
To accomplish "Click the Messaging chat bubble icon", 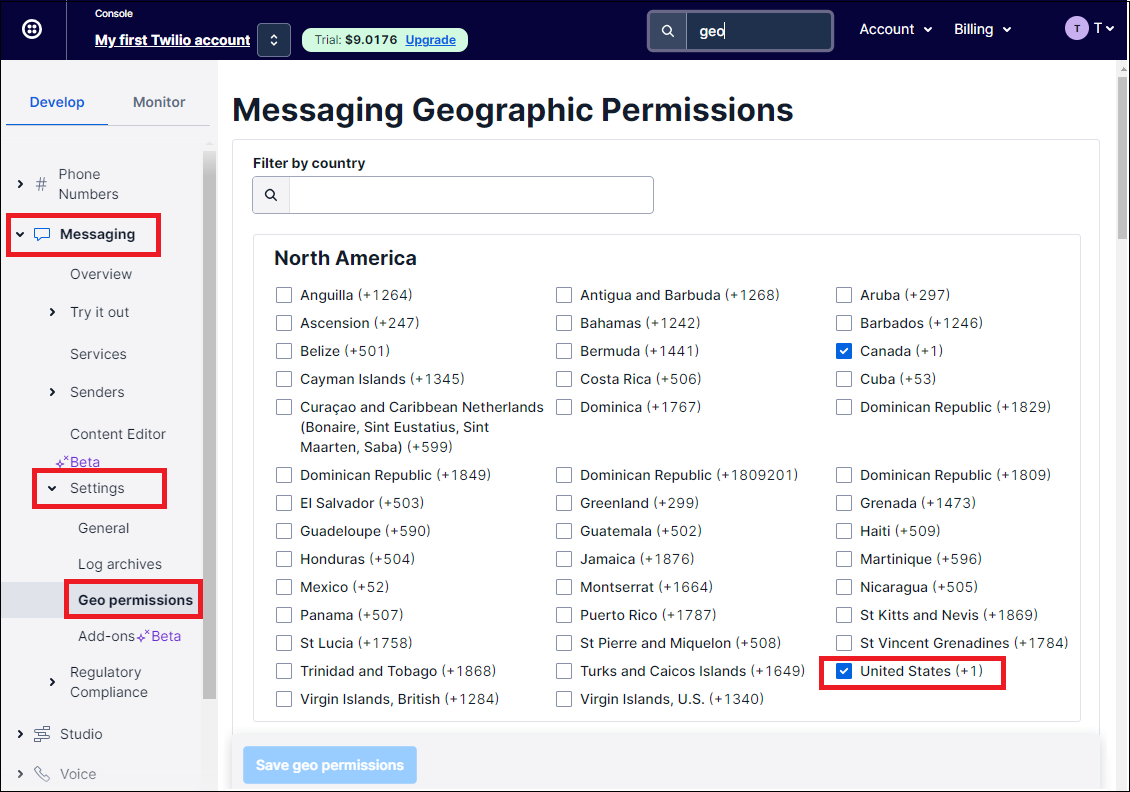I will [x=43, y=234].
